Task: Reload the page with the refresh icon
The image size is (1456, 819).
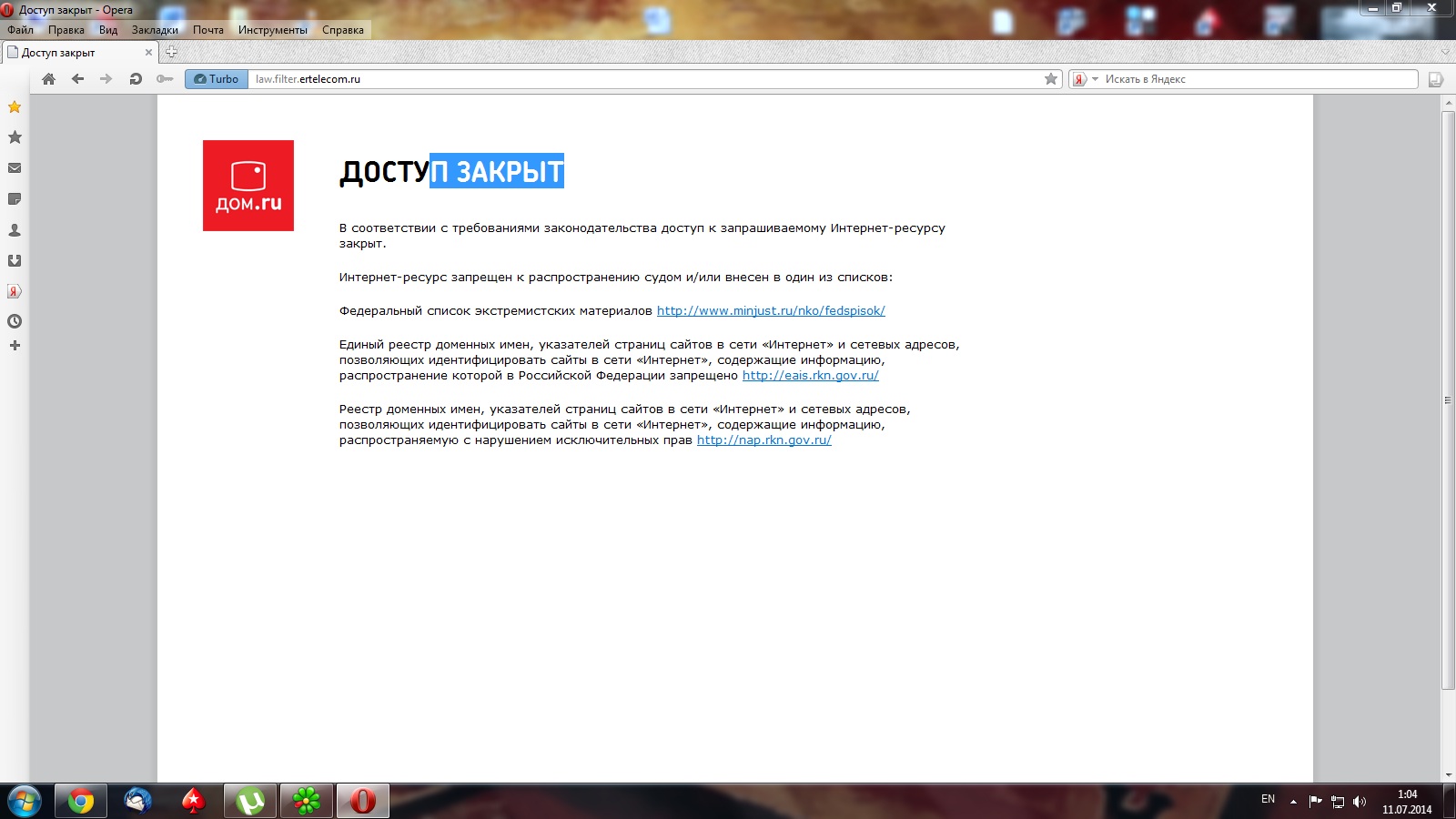Action: tap(136, 79)
